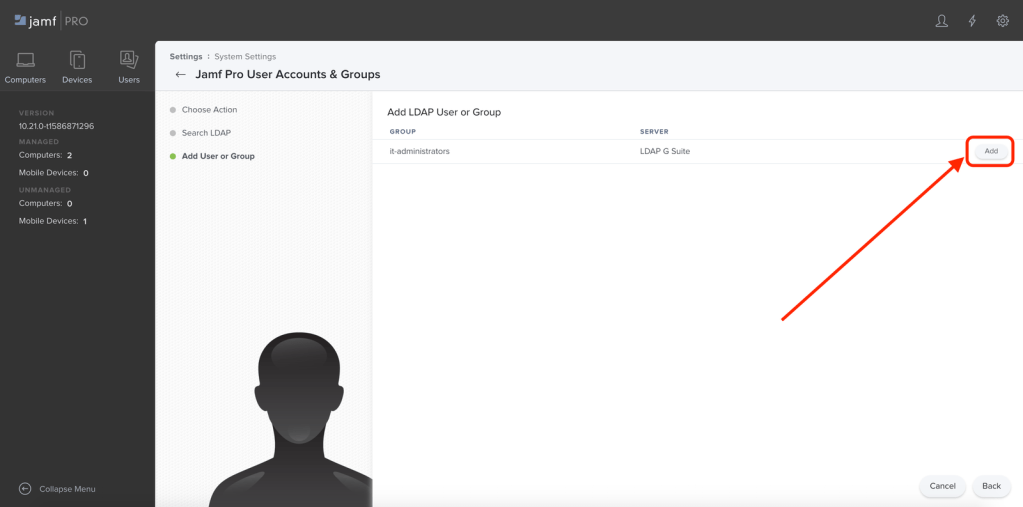Viewport: 1023px width, 507px height.
Task: Select the Choose Action step
Action: pyautogui.click(x=209, y=110)
